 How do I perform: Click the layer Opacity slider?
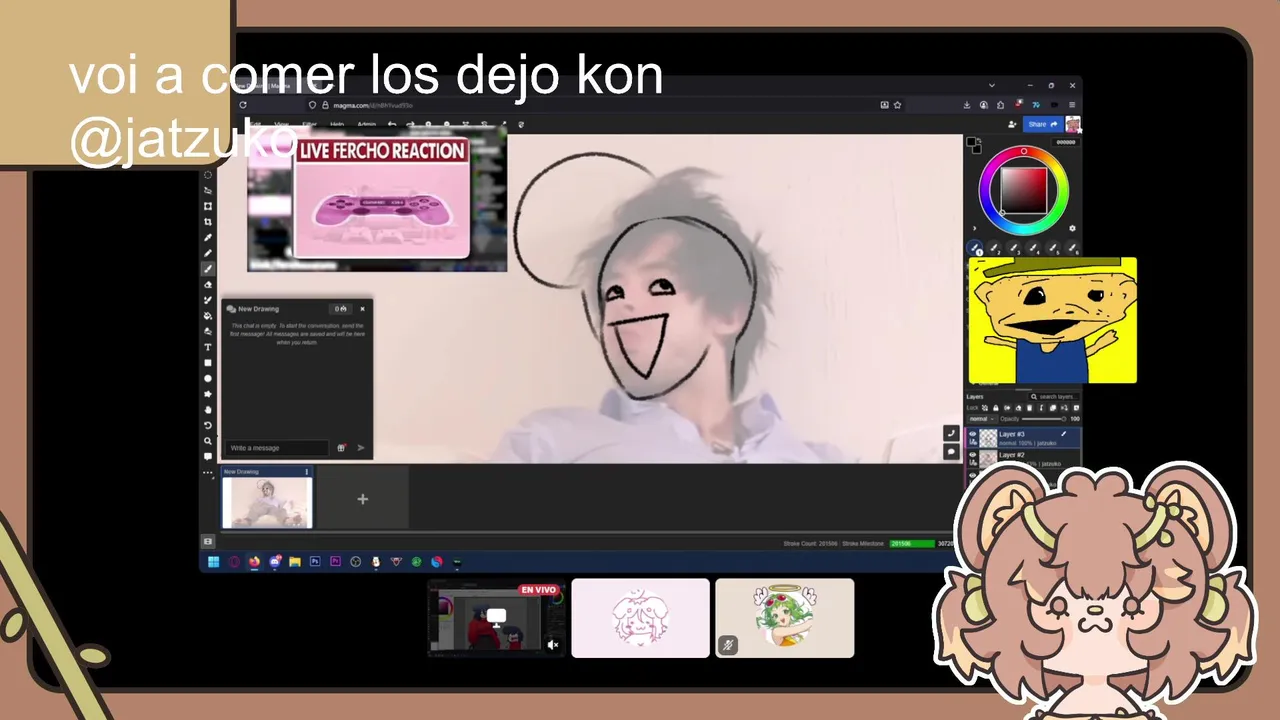click(x=1043, y=419)
